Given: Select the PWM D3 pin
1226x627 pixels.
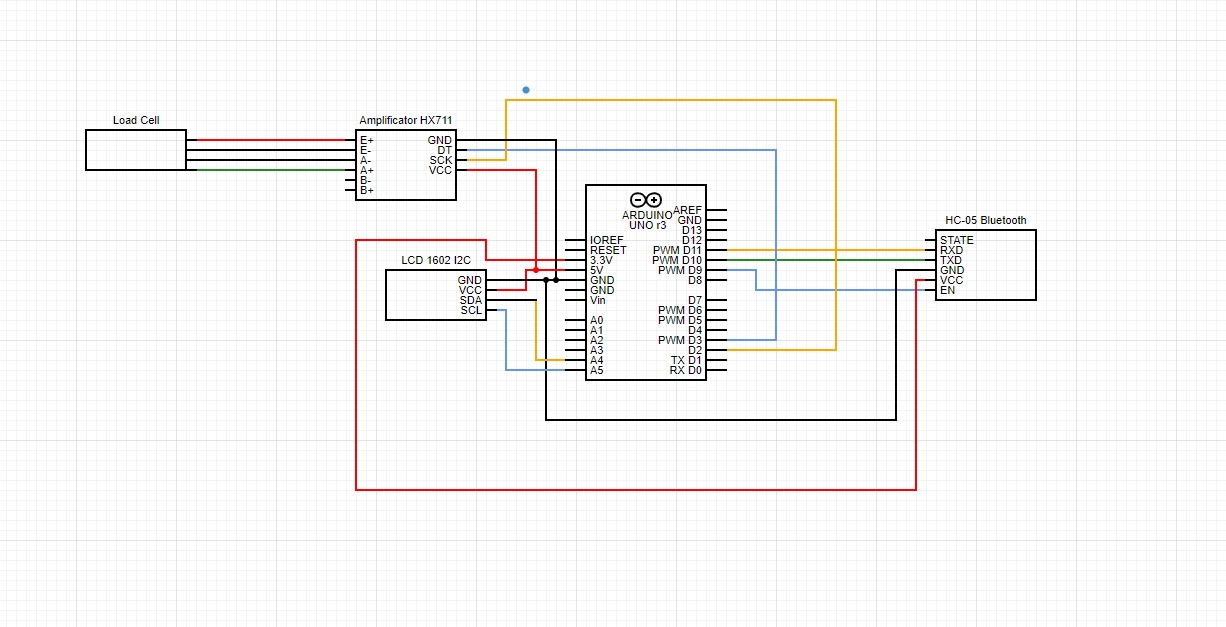Looking at the screenshot, I should [x=681, y=340].
